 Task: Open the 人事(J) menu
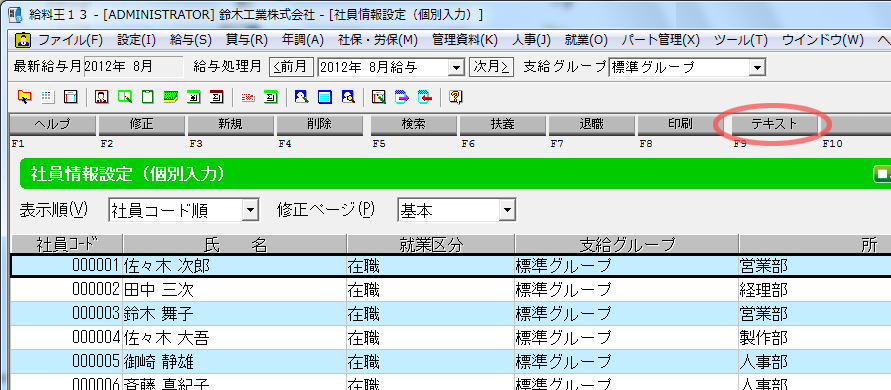(x=531, y=40)
